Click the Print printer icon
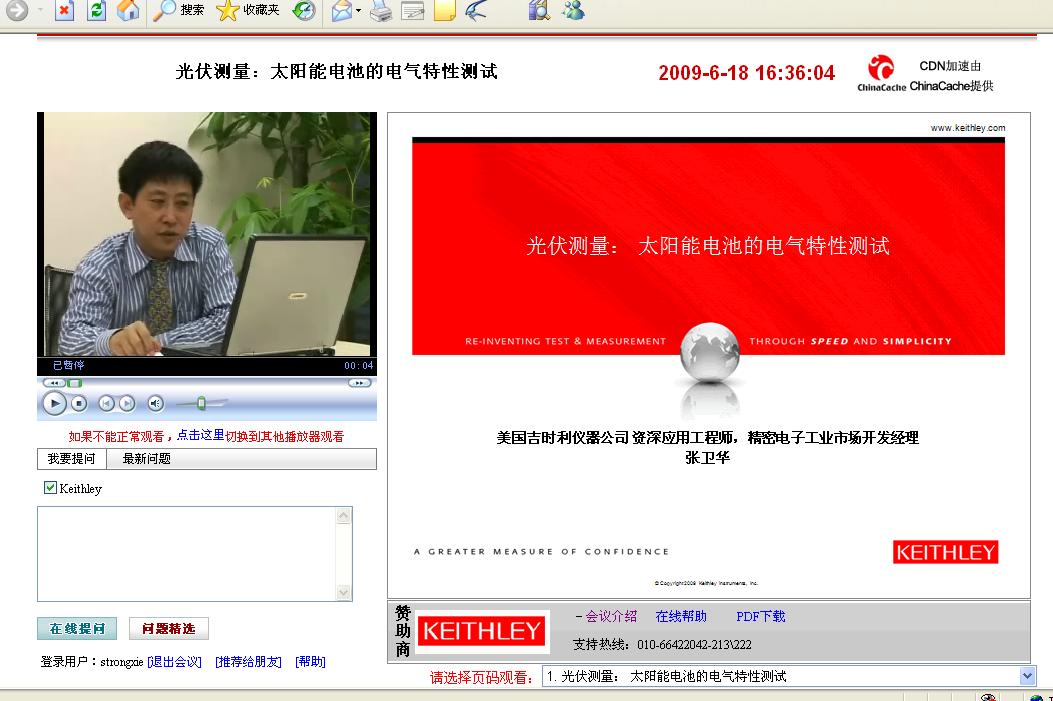Screen dimensions: 1053x701 [x=381, y=10]
